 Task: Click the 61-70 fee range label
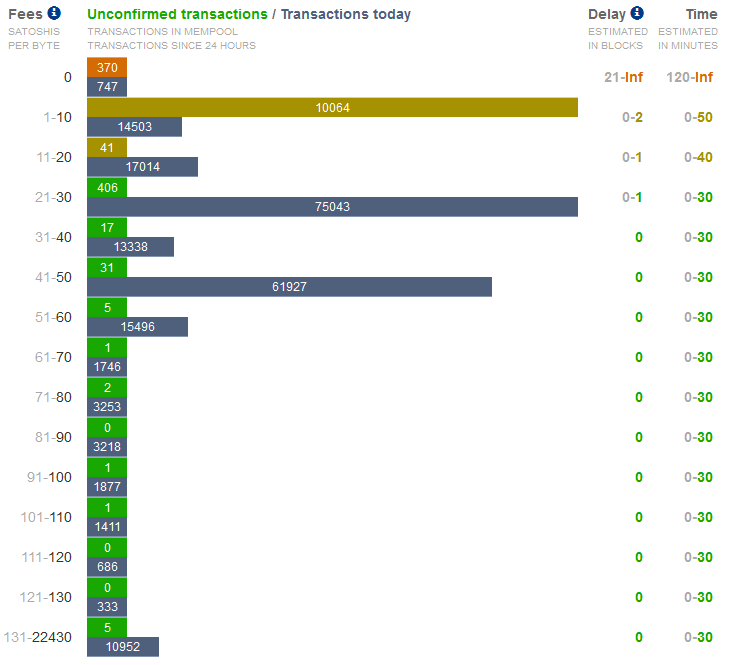54,357
